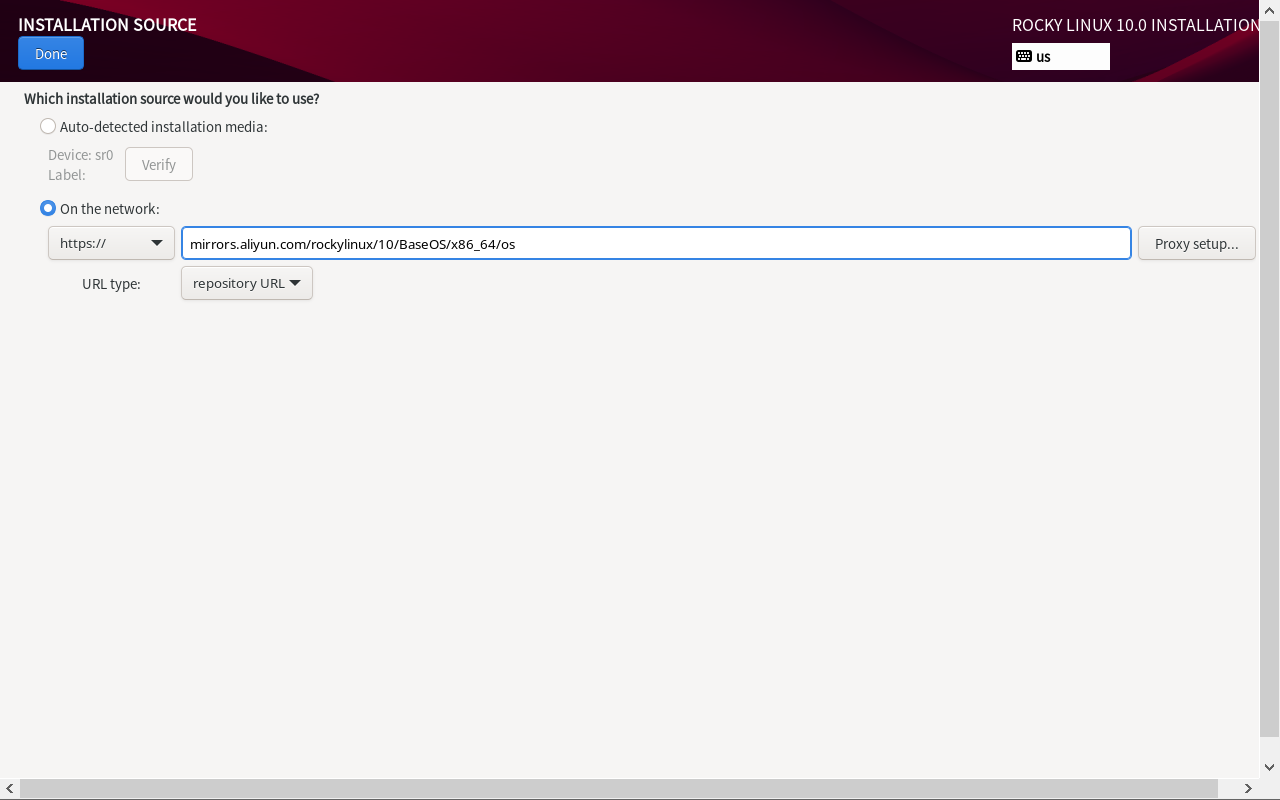Open Proxy setup dialog
This screenshot has height=800, width=1280.
[x=1196, y=243]
